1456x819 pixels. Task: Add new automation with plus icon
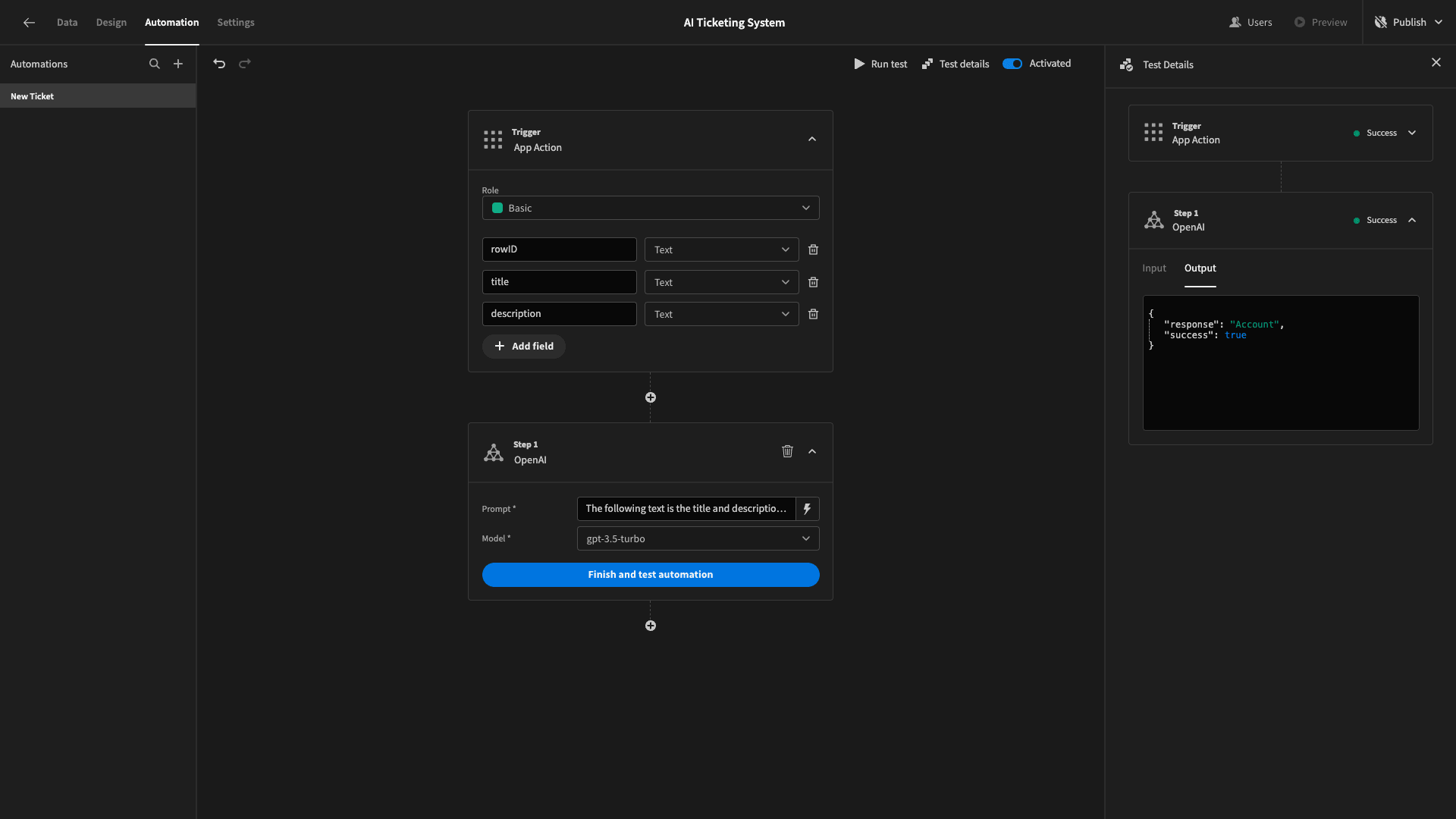pyautogui.click(x=178, y=64)
